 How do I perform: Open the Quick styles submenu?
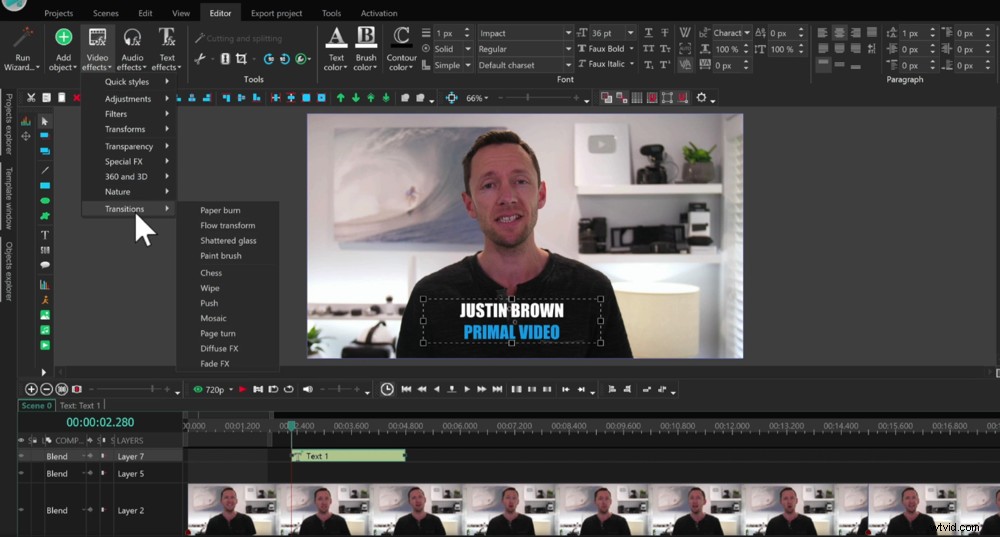point(129,82)
